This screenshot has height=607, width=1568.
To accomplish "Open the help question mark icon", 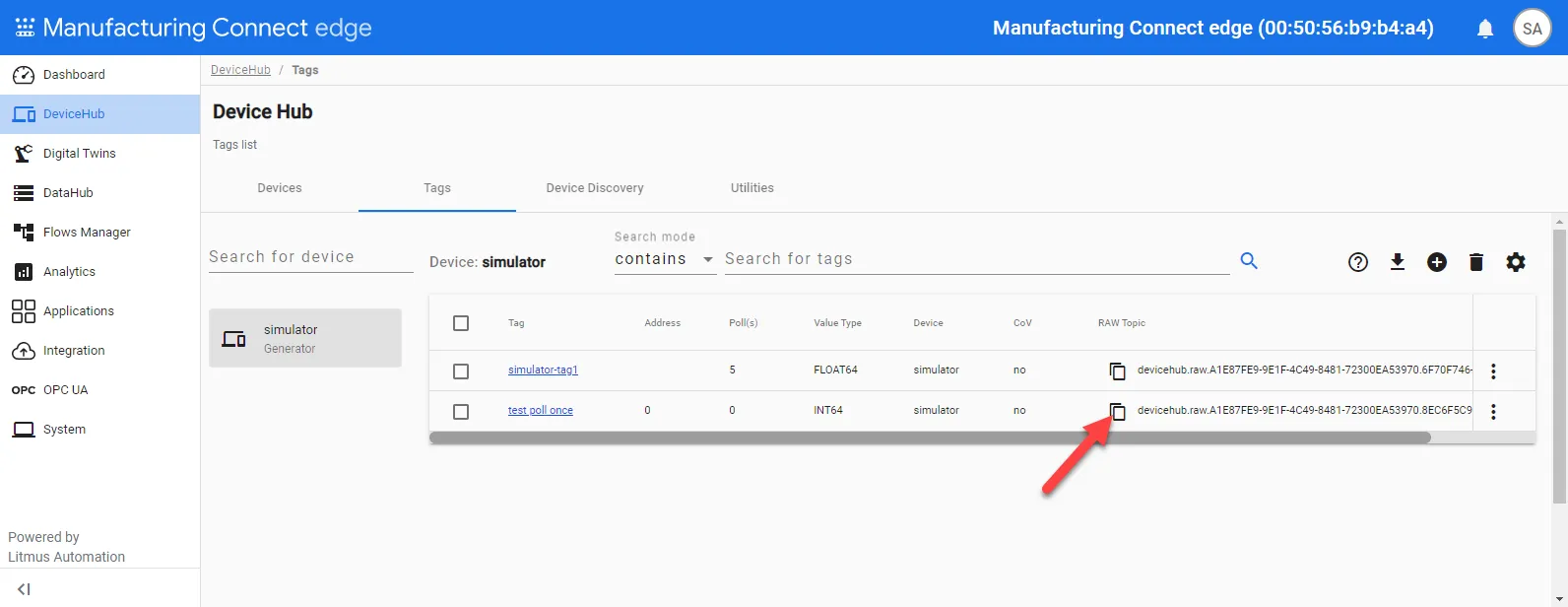I will coord(1358,262).
